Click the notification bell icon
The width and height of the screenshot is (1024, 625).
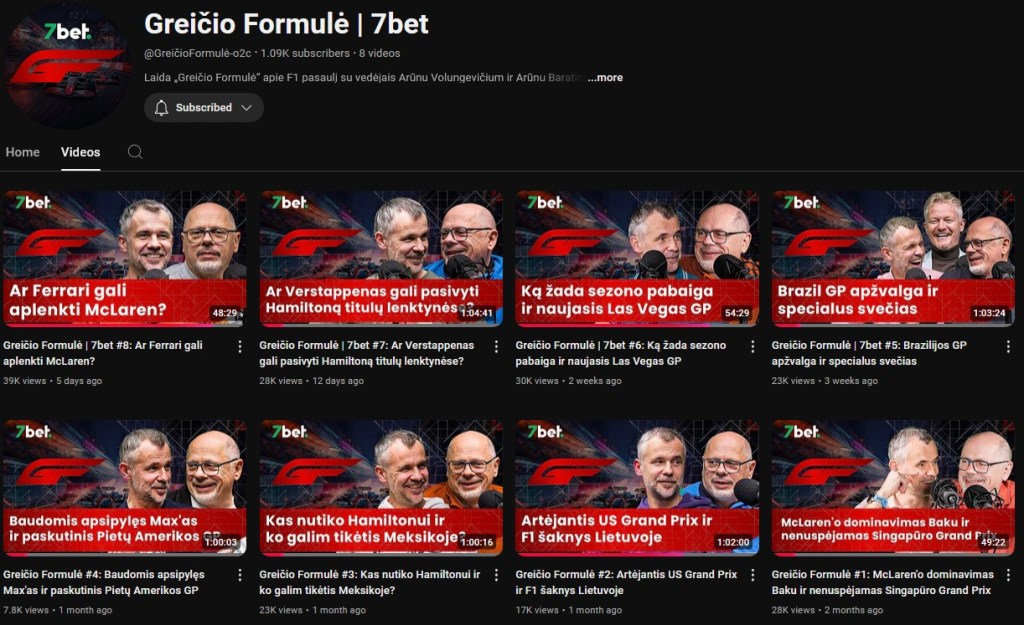[x=161, y=108]
